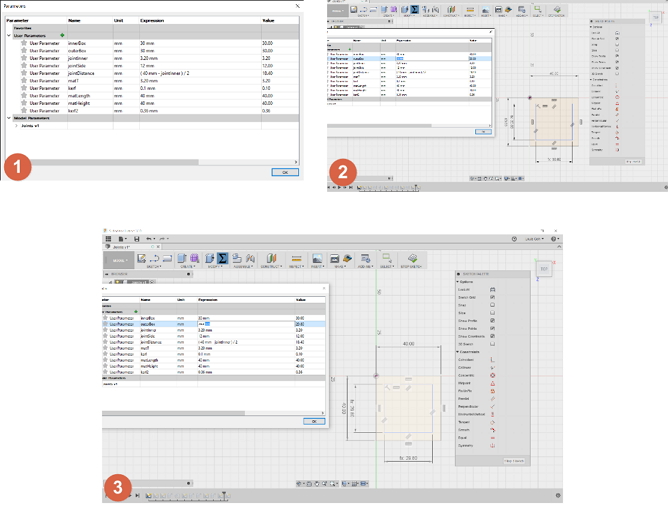Viewport: 668px width, 506px height.
Task: Click horizontal scrollbar in bottom screenshot's Parameters dialog
Action: pyautogui.click(x=174, y=413)
